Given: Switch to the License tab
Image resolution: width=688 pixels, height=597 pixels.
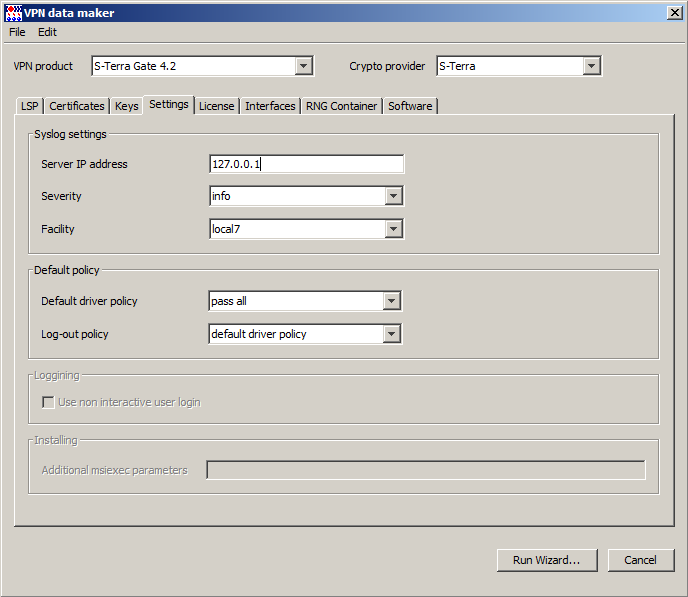Looking at the screenshot, I should (216, 106).
